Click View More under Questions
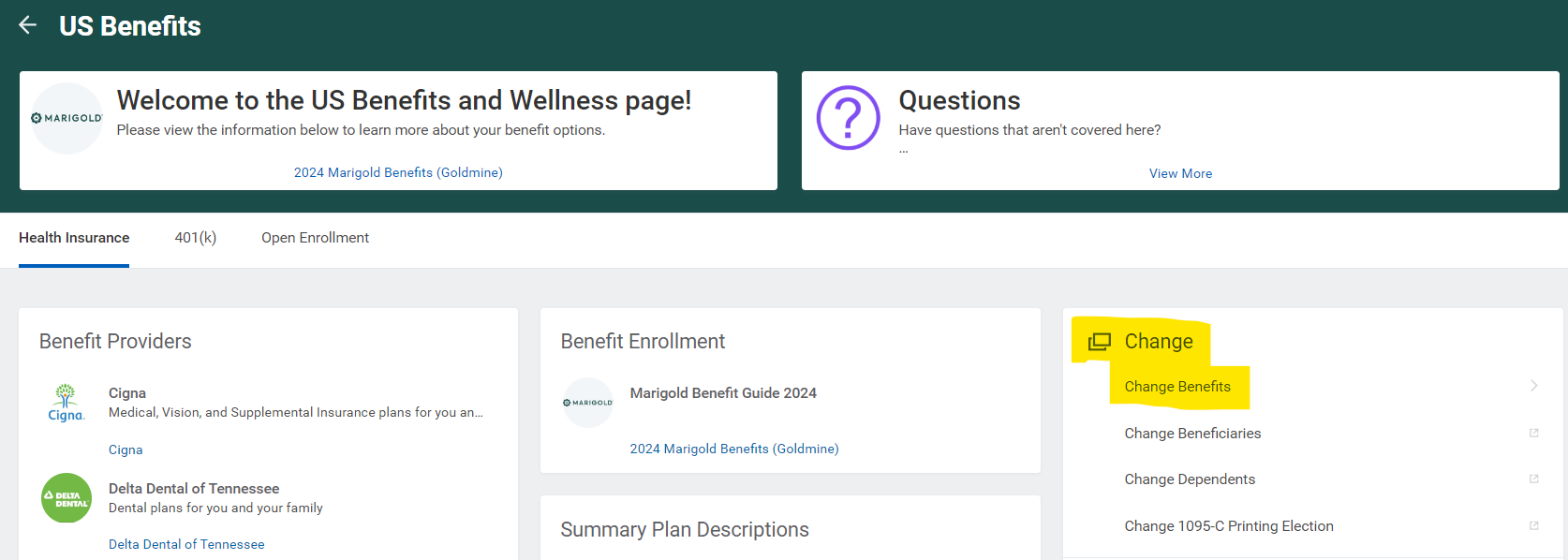The width and height of the screenshot is (1568, 560). 1180,173
